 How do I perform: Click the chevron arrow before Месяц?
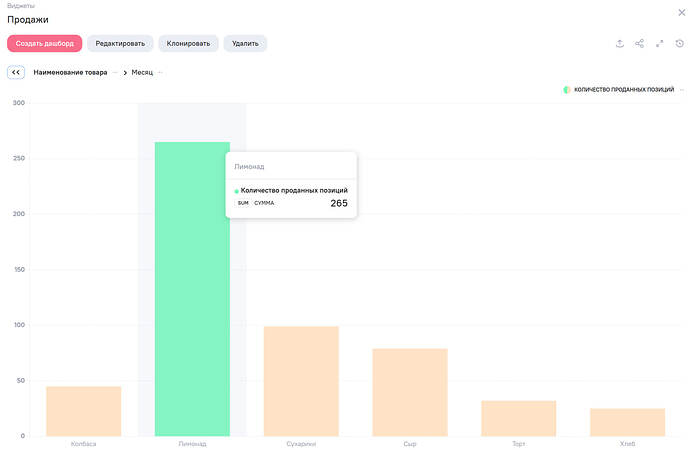click(x=125, y=72)
